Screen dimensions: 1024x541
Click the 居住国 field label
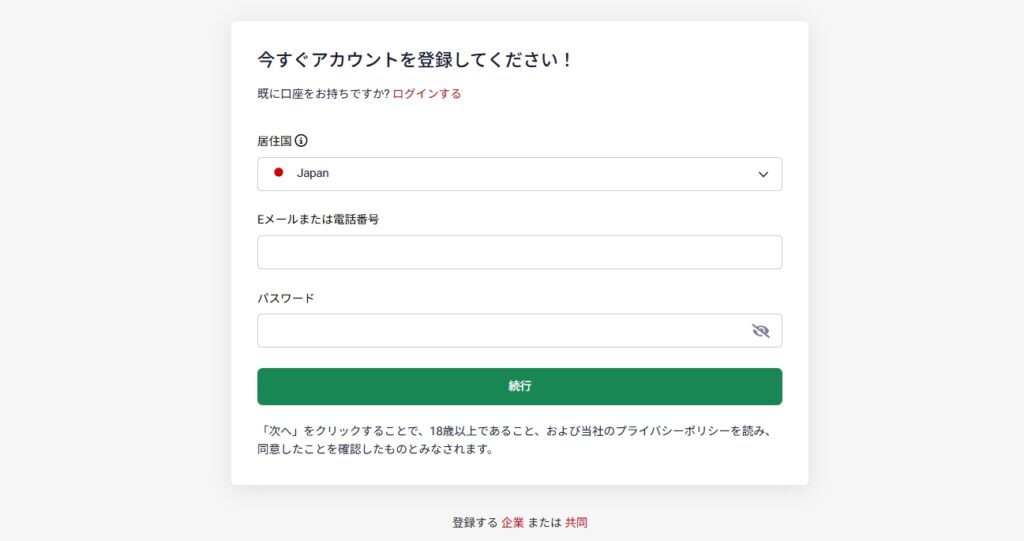pos(274,141)
